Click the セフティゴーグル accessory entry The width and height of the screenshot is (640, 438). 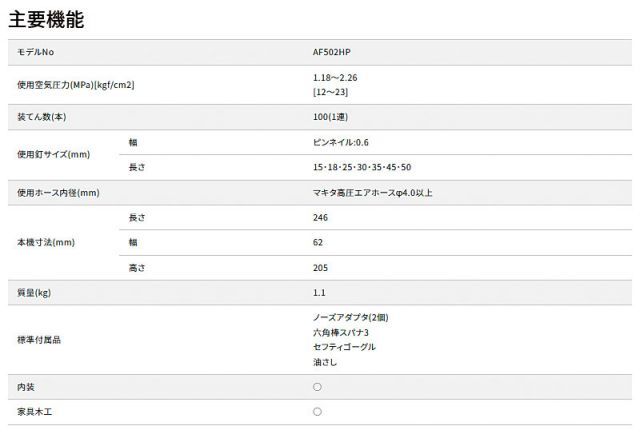click(344, 346)
